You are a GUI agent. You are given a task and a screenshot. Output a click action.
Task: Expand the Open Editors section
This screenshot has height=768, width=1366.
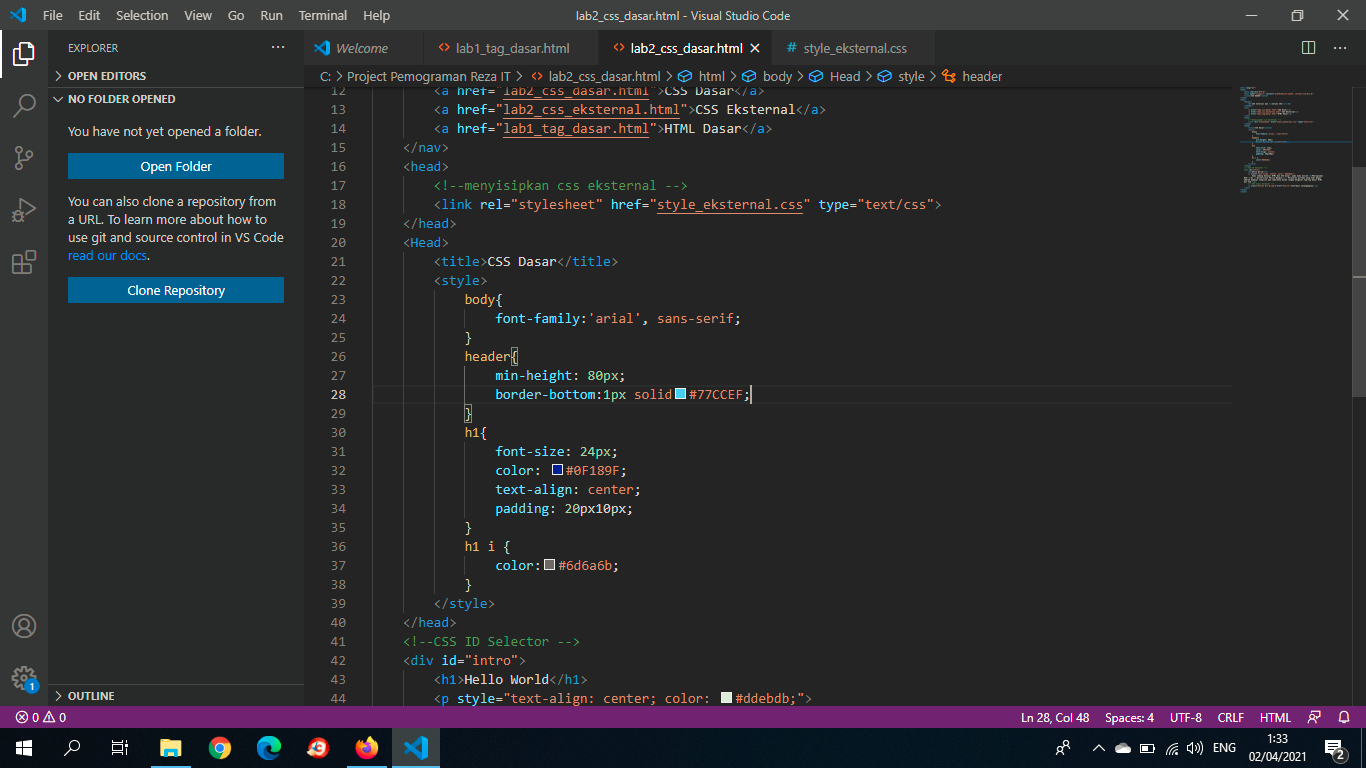[x=106, y=76]
